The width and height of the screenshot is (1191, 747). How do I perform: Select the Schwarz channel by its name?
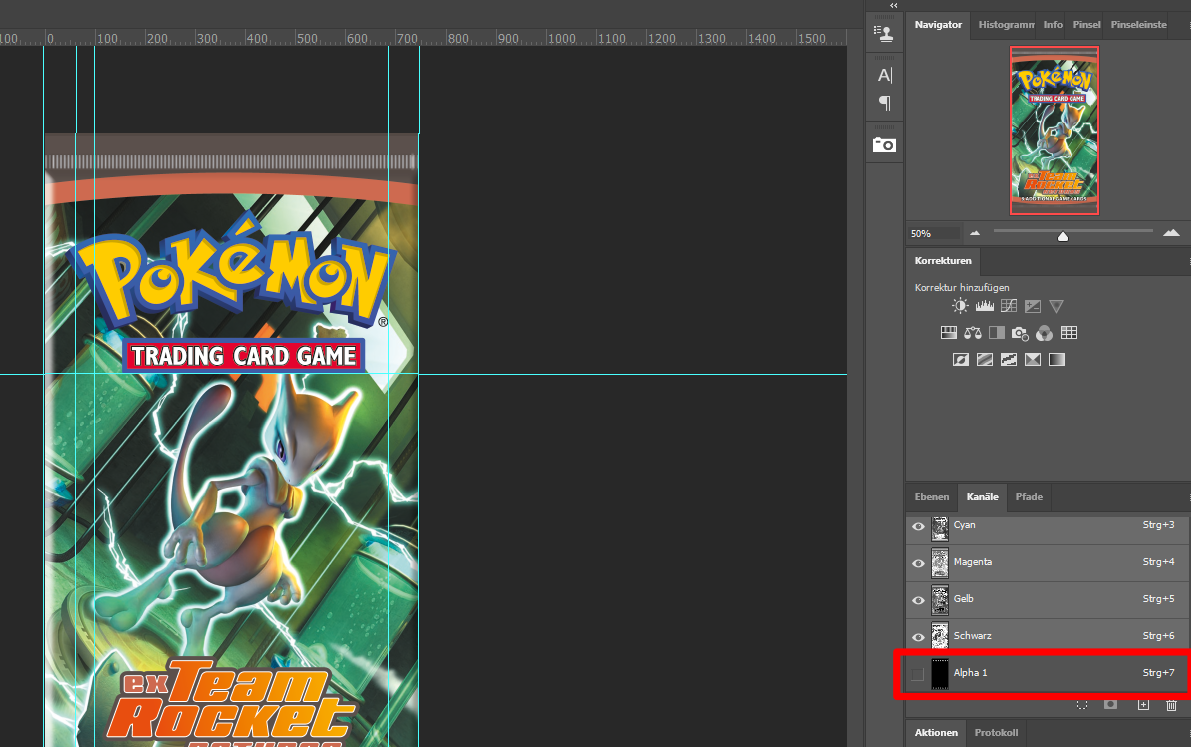point(973,636)
